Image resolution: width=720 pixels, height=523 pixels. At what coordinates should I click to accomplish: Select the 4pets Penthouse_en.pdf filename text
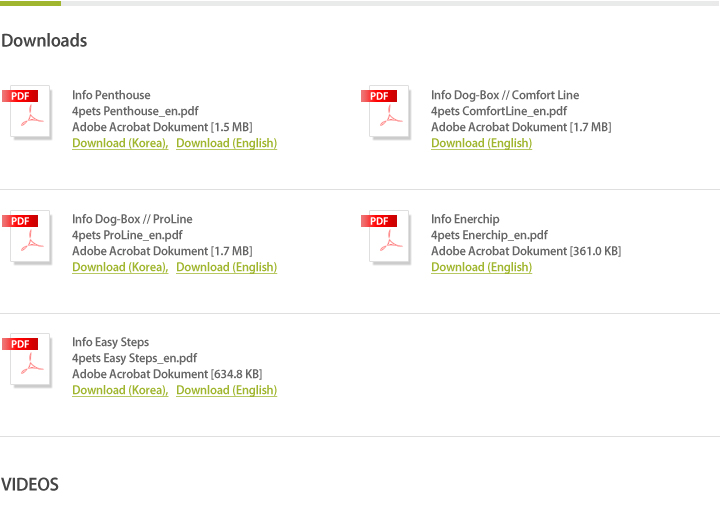coord(135,111)
